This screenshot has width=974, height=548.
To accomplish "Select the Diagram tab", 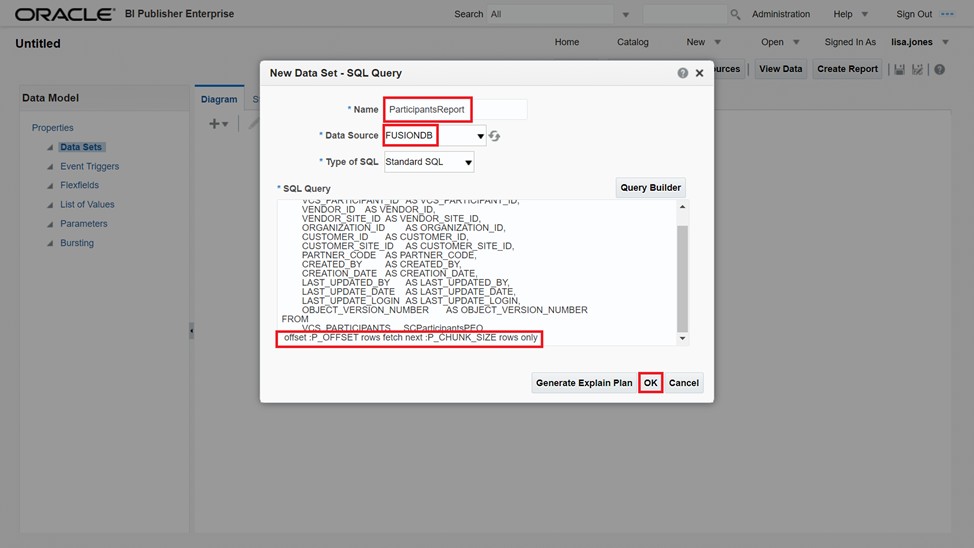I will coord(219,99).
